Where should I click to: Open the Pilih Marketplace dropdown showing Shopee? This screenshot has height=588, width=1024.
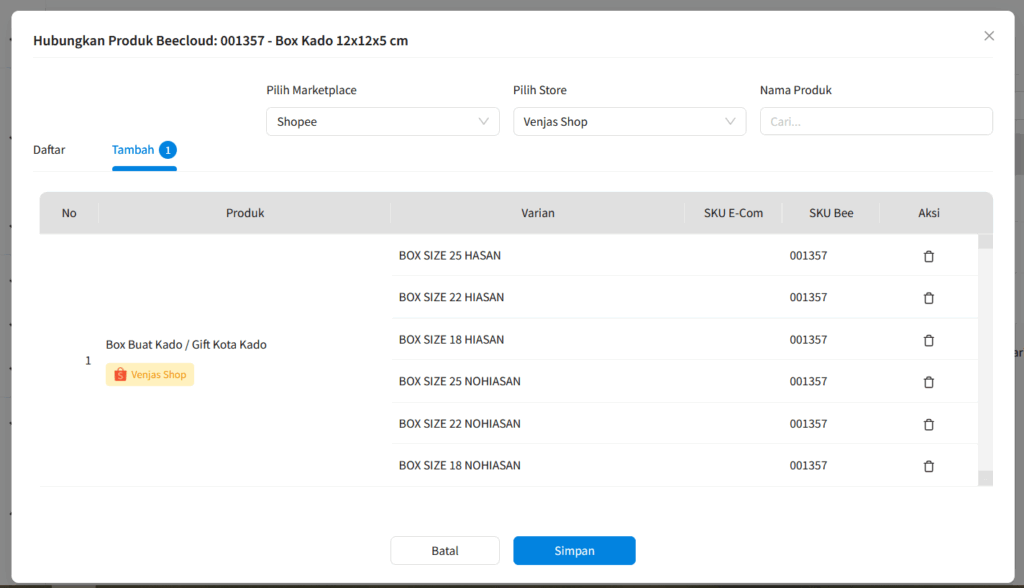[382, 121]
